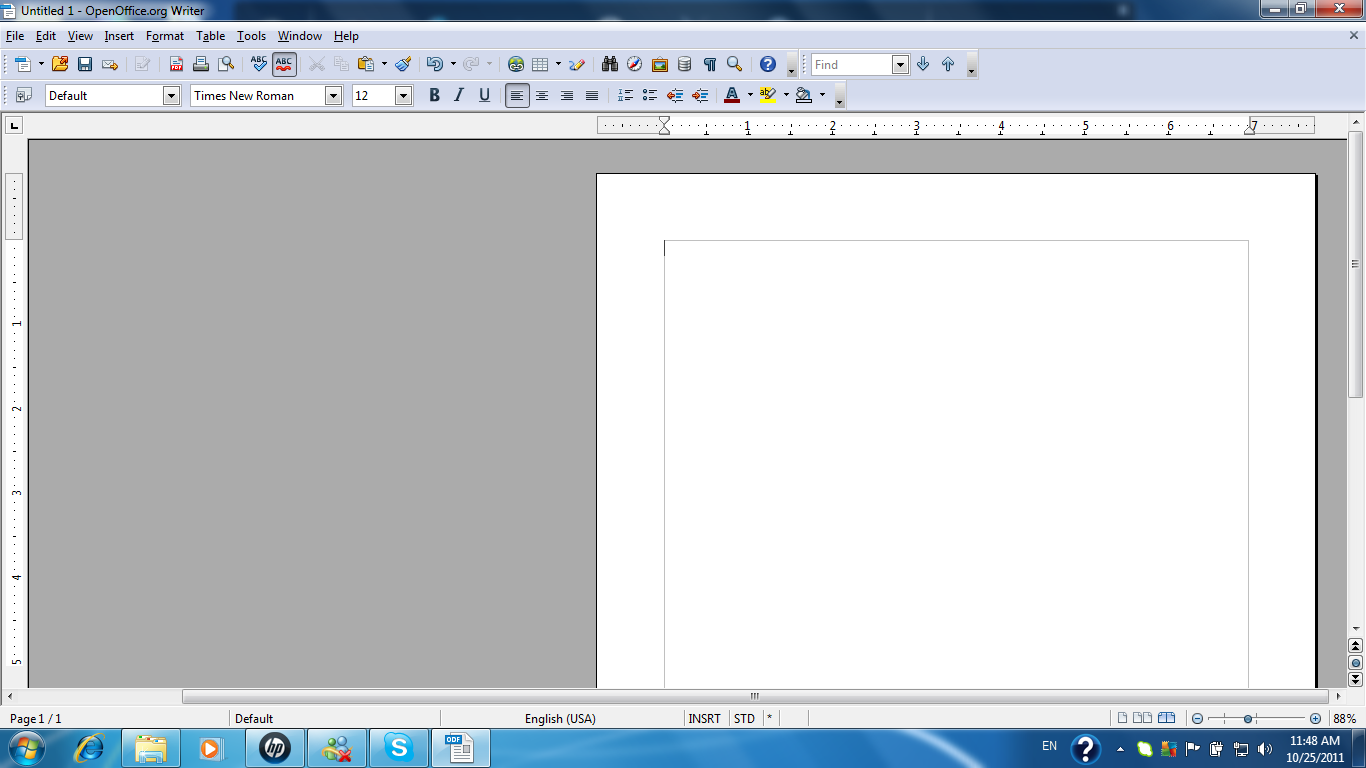Open Data Sources icon
1366x768 pixels.
(x=684, y=64)
